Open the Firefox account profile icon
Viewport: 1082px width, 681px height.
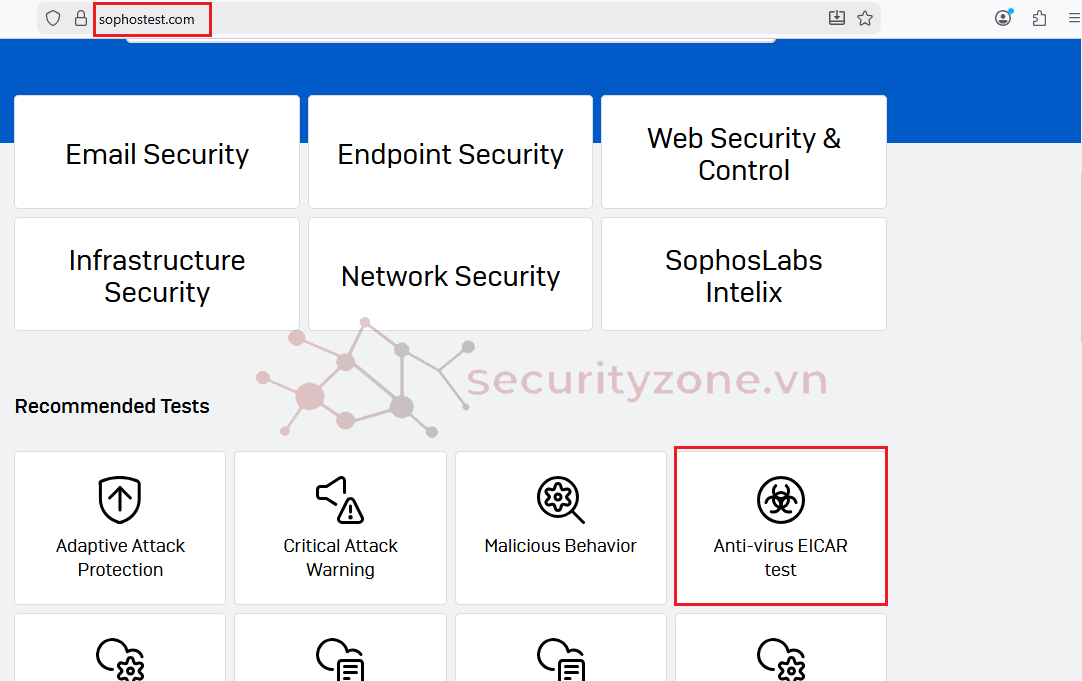tap(1003, 18)
